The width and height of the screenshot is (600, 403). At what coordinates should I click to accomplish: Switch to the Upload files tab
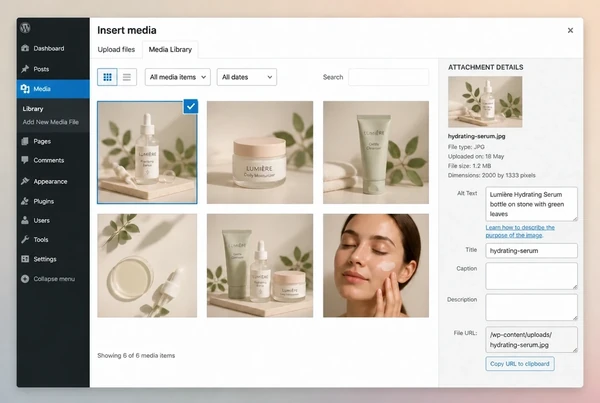coord(116,49)
